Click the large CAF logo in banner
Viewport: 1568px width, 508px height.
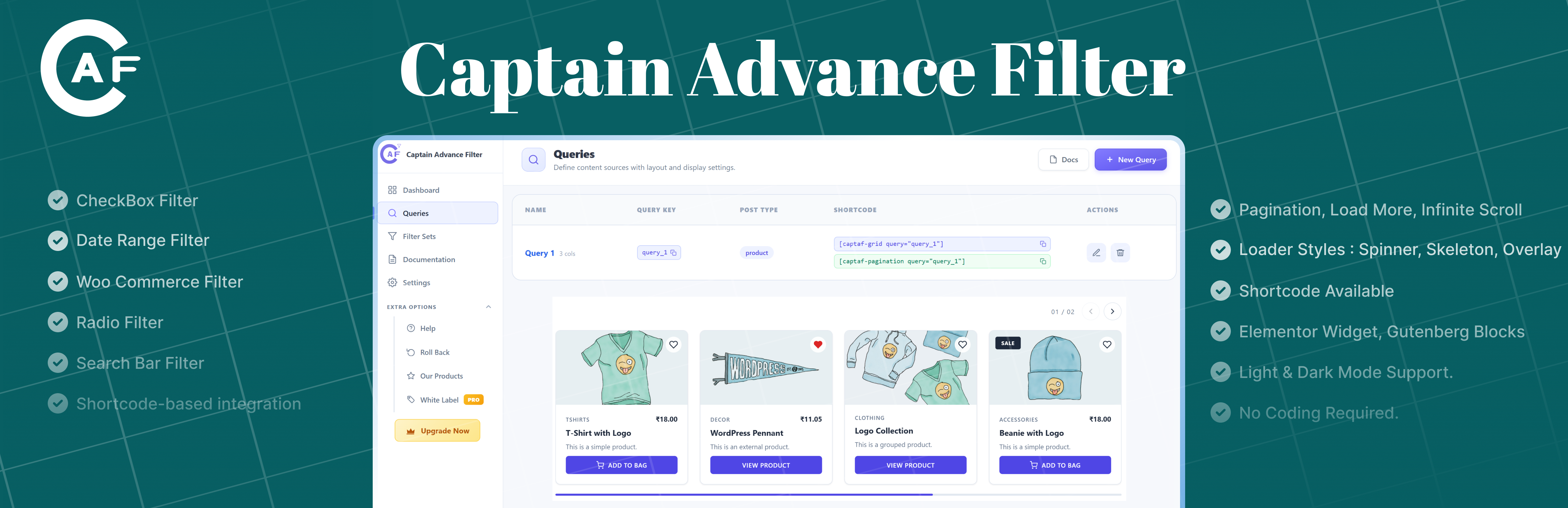click(90, 68)
